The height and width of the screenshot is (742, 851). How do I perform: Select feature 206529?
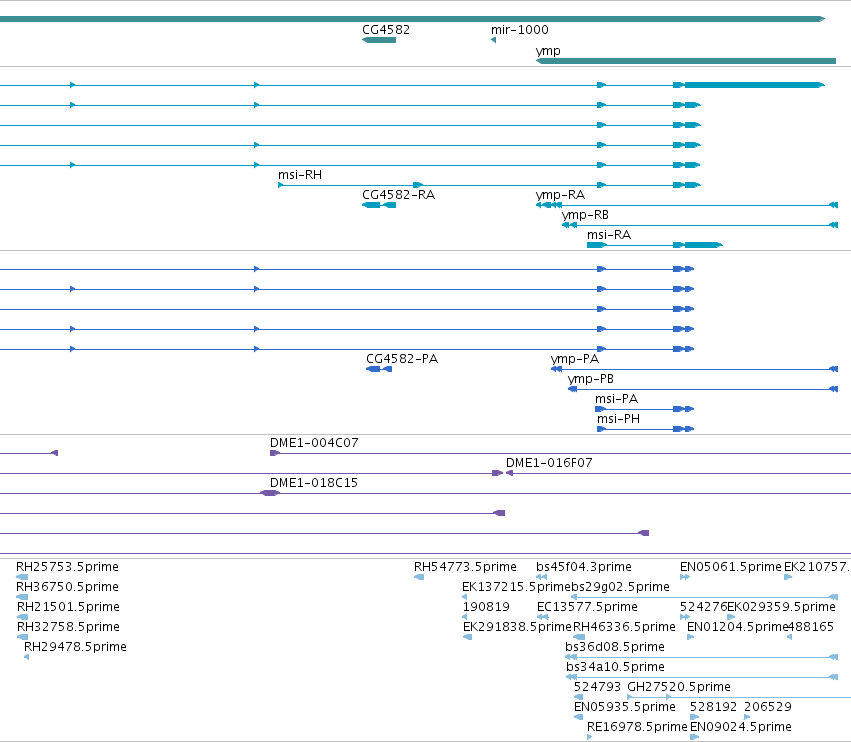click(x=768, y=708)
